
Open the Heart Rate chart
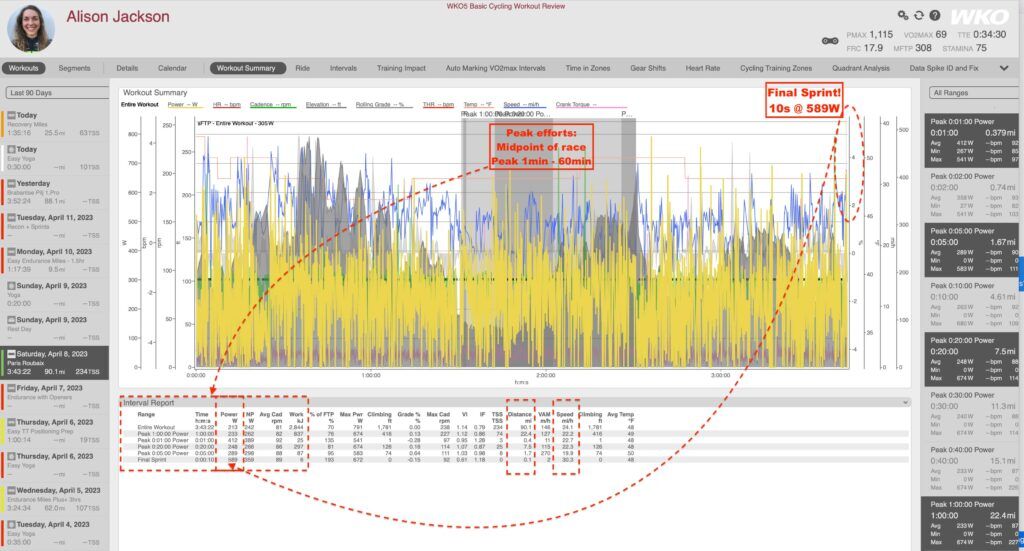pyautogui.click(x=703, y=68)
